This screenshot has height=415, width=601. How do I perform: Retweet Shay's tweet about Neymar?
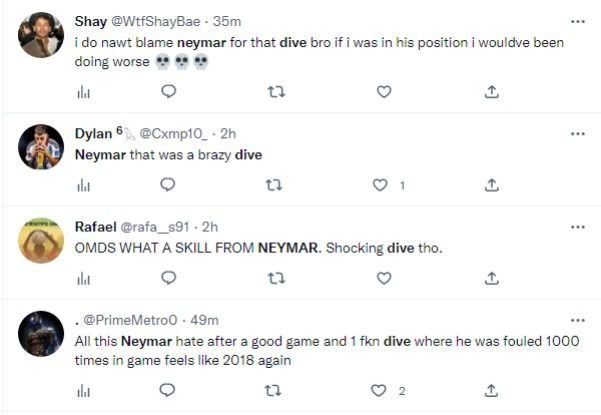pyautogui.click(x=277, y=91)
